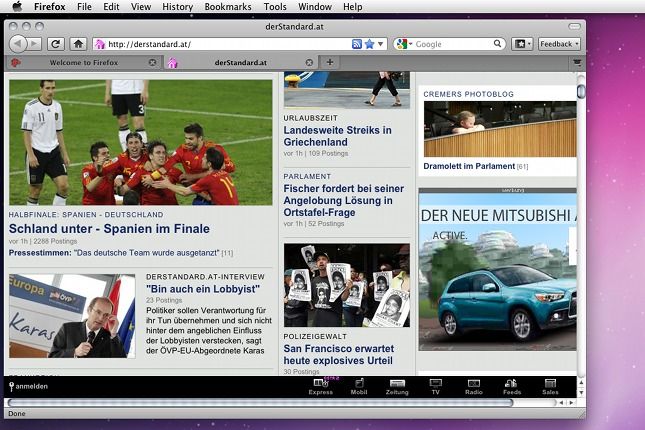Open the Tools menu
The height and width of the screenshot is (430, 645).
click(275, 7)
